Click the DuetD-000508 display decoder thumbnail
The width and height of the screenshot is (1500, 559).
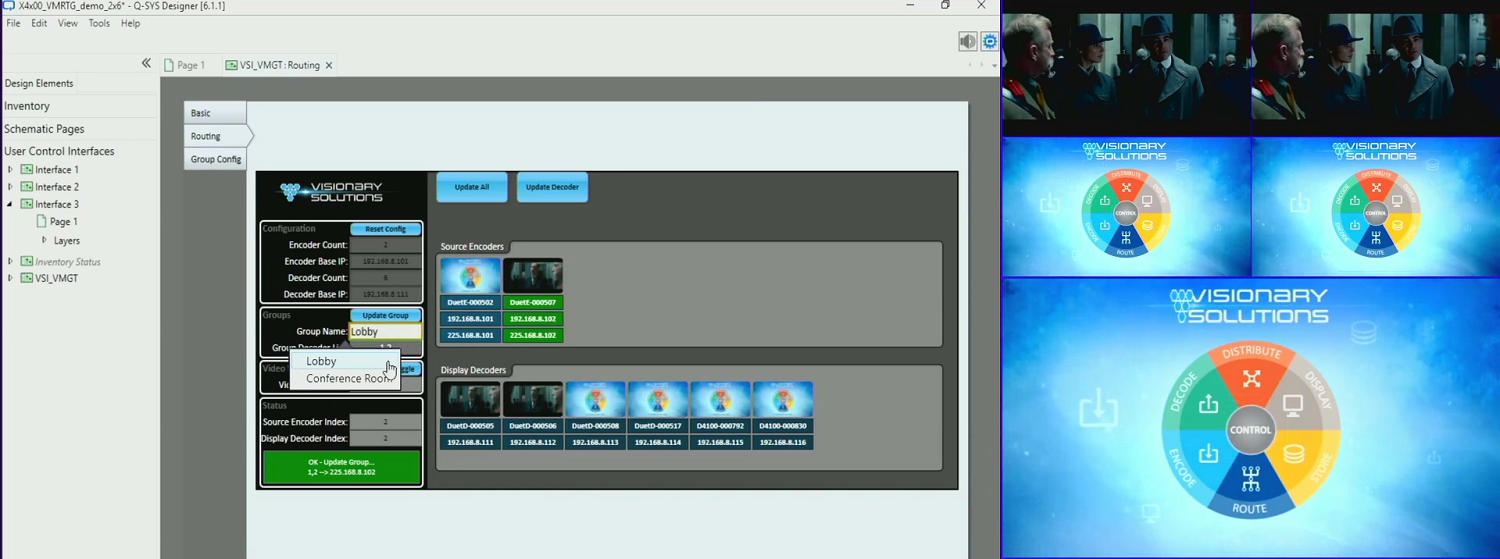595,399
